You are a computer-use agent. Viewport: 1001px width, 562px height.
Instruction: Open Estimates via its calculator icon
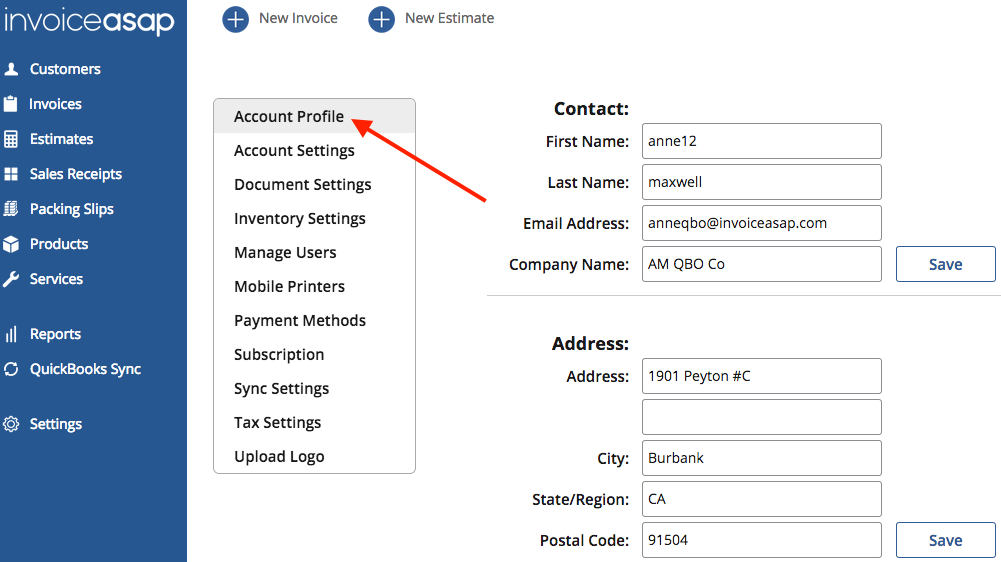(x=11, y=139)
